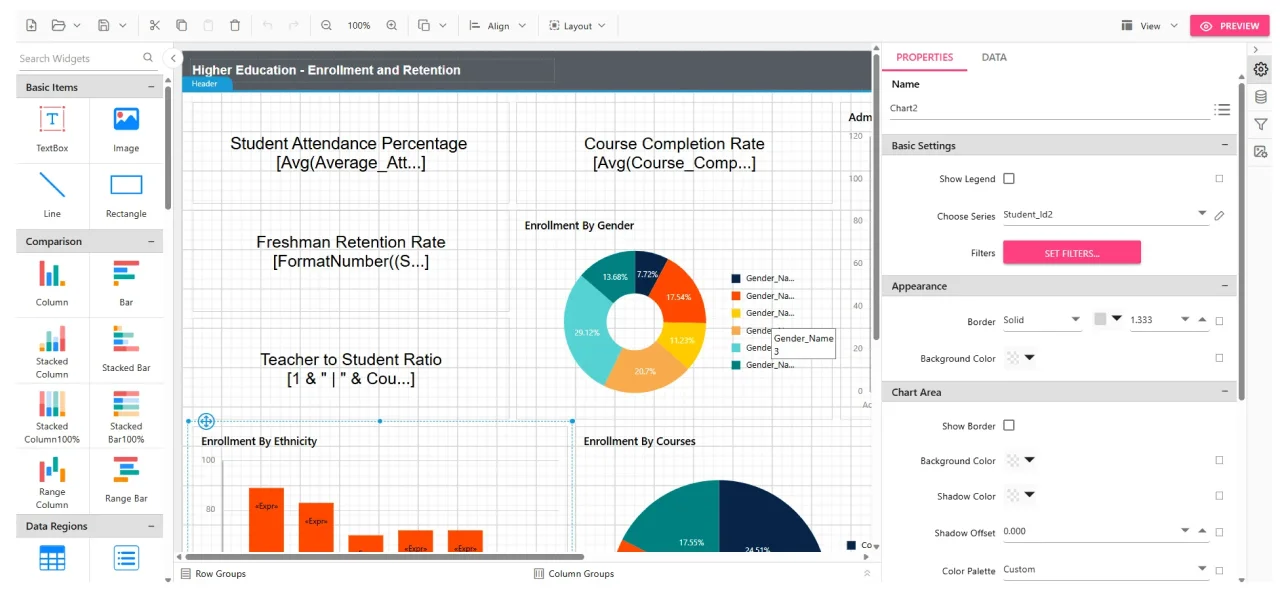Open Border color swatch picker

point(1108,319)
